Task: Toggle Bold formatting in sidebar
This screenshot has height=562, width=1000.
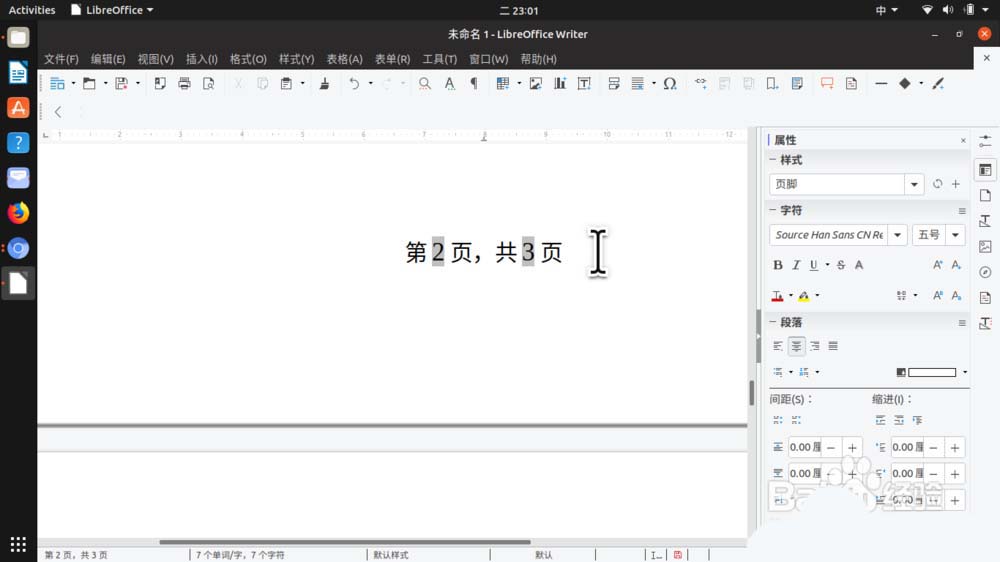Action: click(x=778, y=265)
